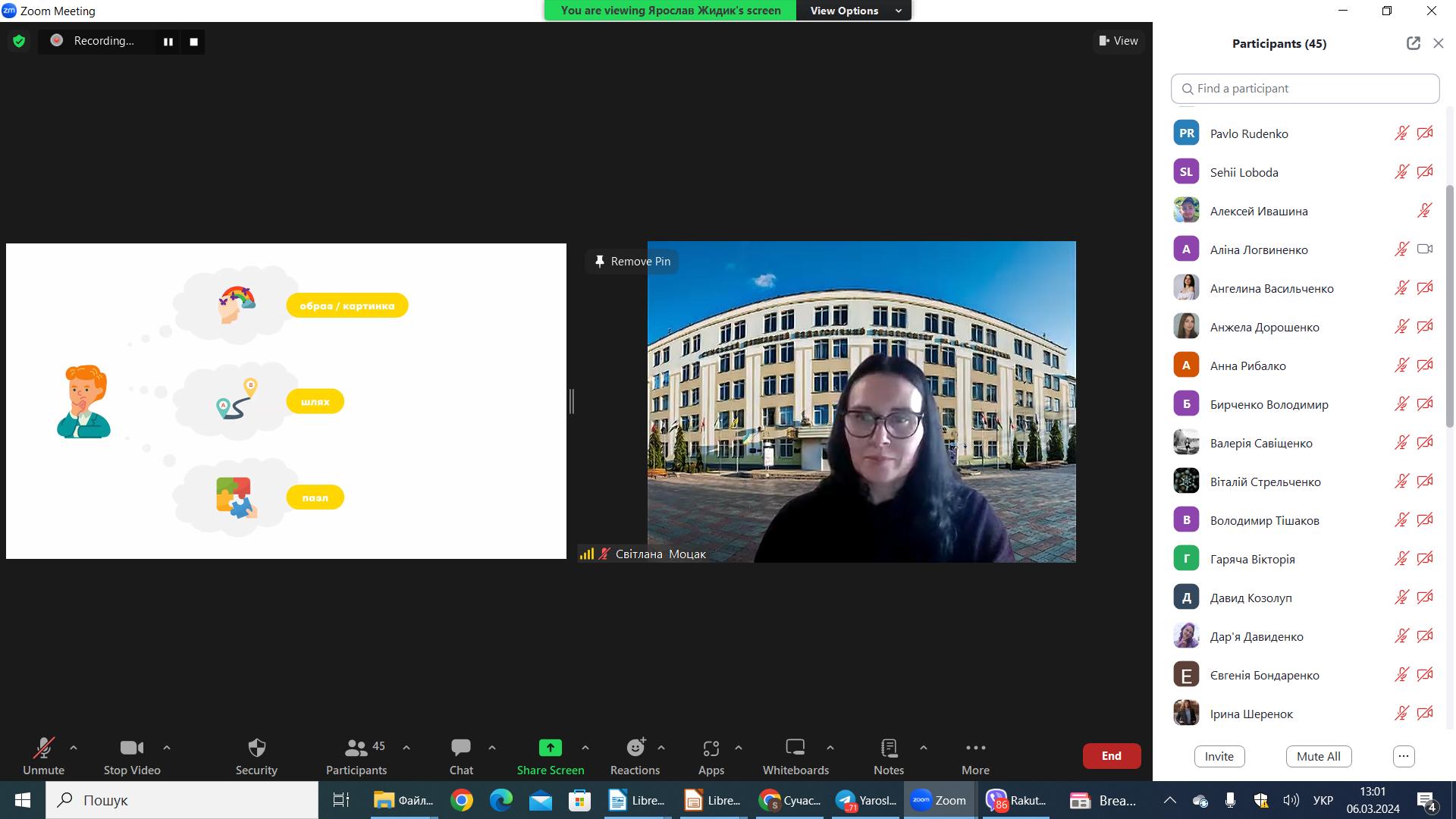Expand the View Options dropdown

tap(854, 11)
